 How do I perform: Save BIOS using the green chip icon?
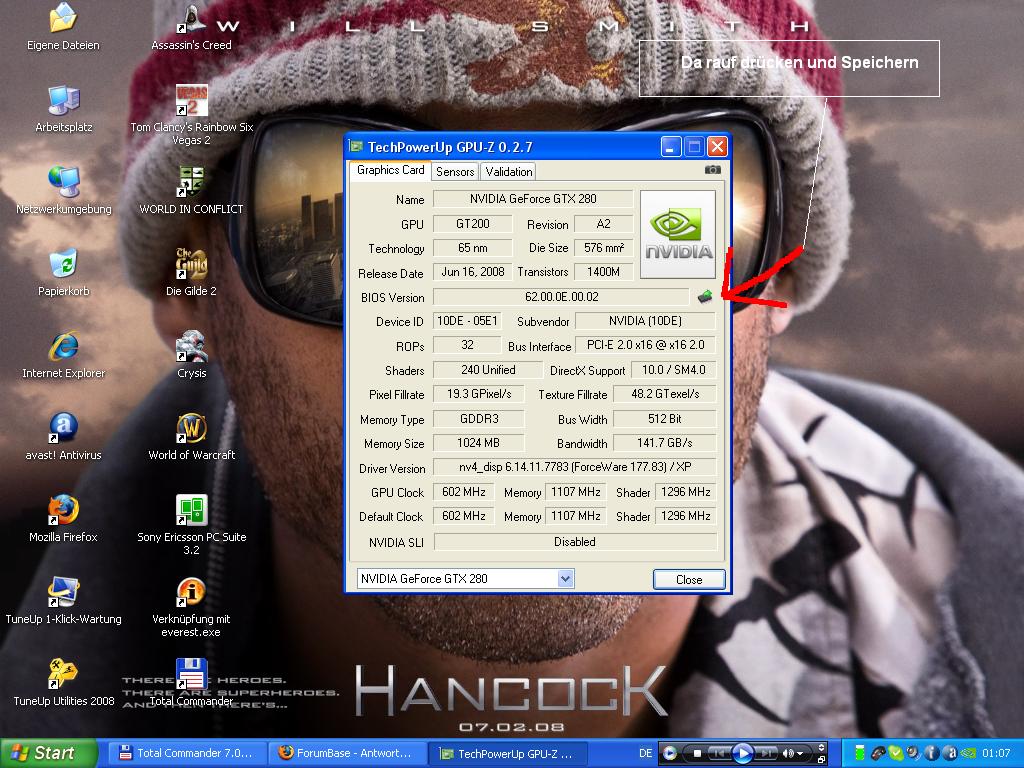(704, 297)
